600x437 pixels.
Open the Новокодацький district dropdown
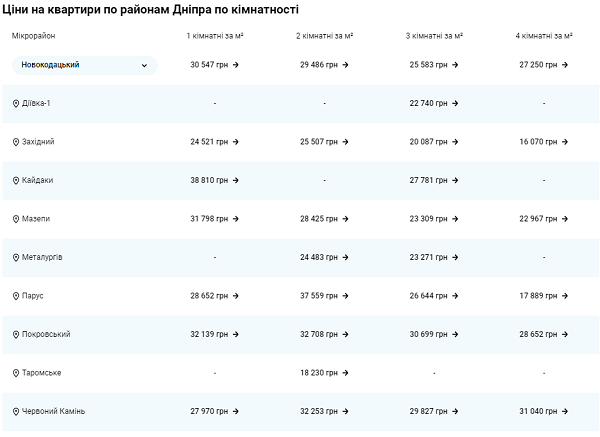click(84, 65)
